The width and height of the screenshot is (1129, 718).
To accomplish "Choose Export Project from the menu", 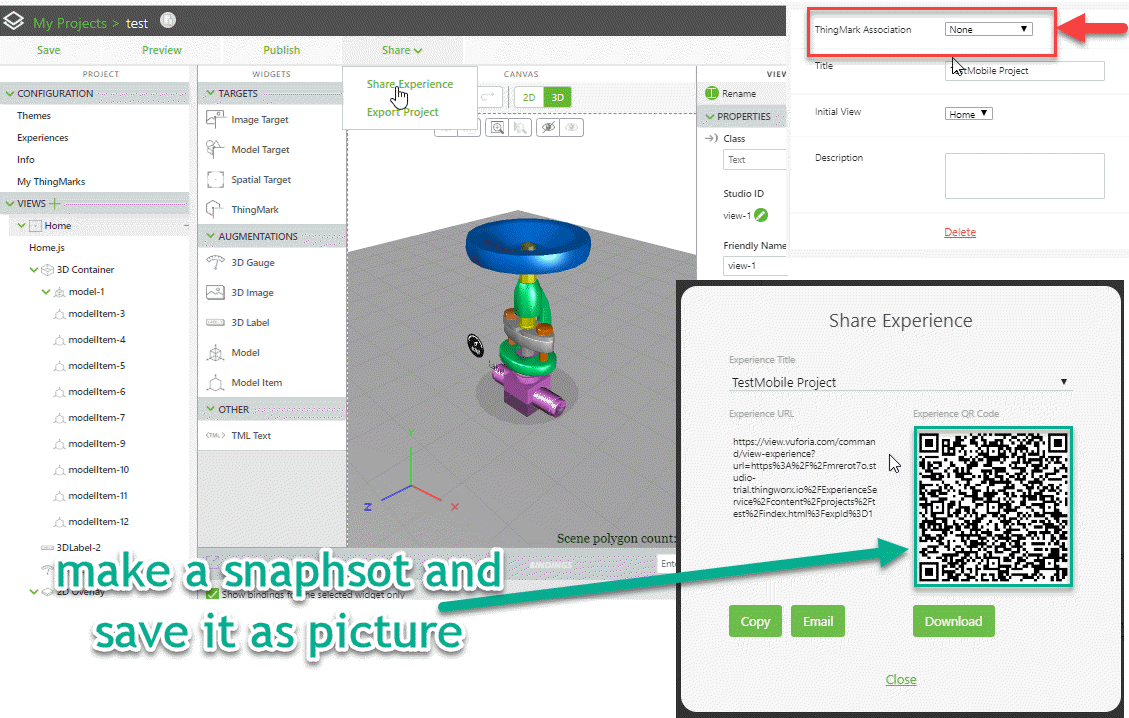I will pos(402,112).
